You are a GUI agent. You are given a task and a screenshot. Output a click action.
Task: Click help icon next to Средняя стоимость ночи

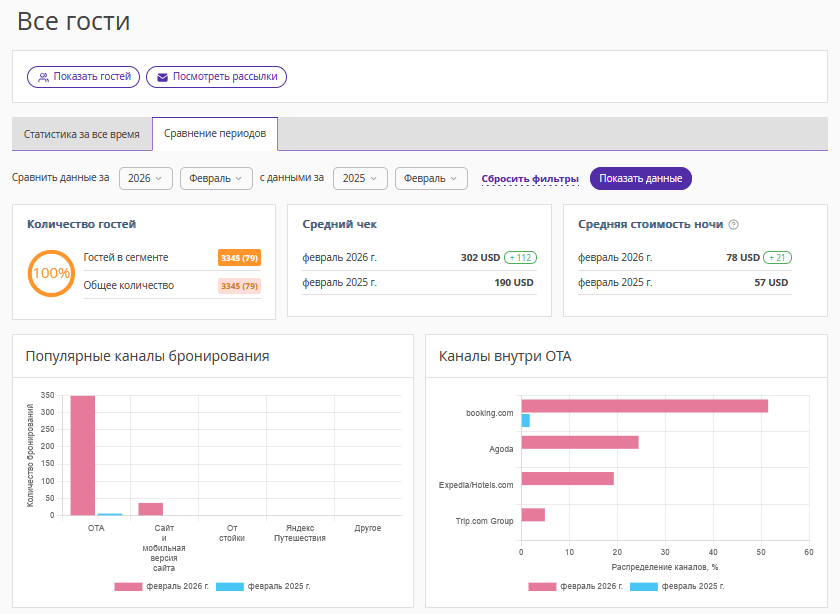tap(733, 225)
